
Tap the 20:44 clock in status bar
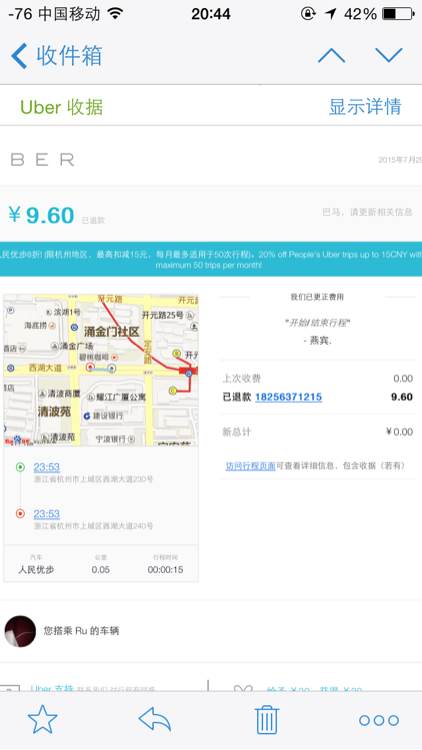coord(211,14)
